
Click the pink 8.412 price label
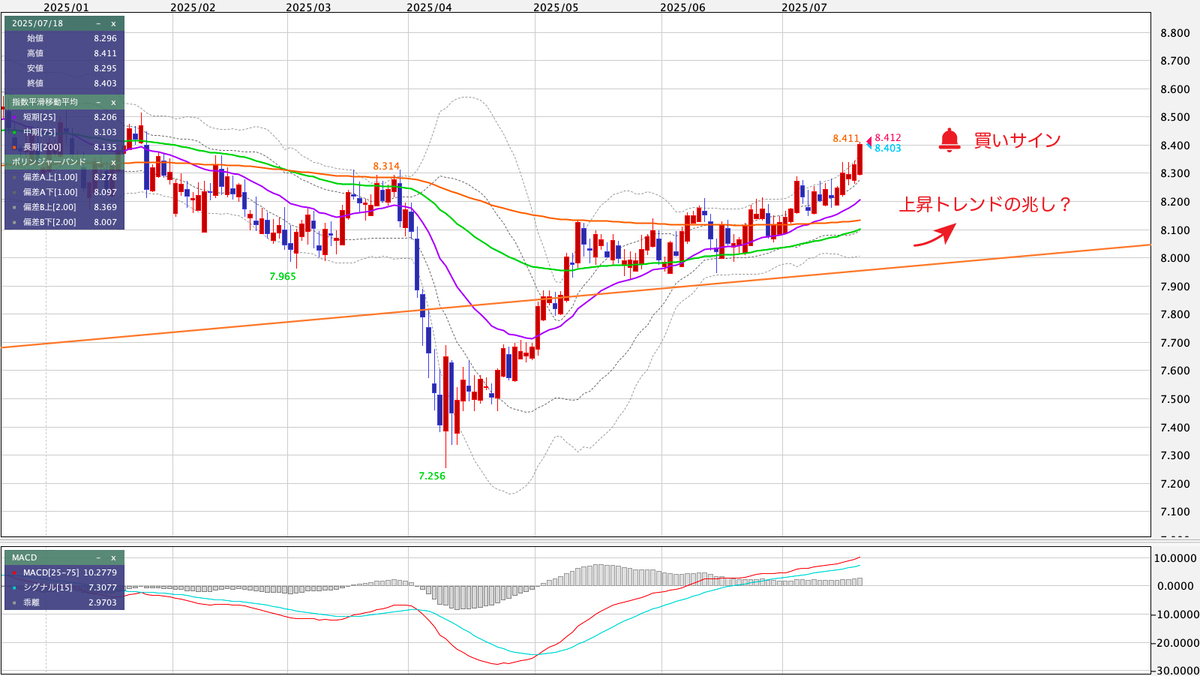click(x=888, y=138)
